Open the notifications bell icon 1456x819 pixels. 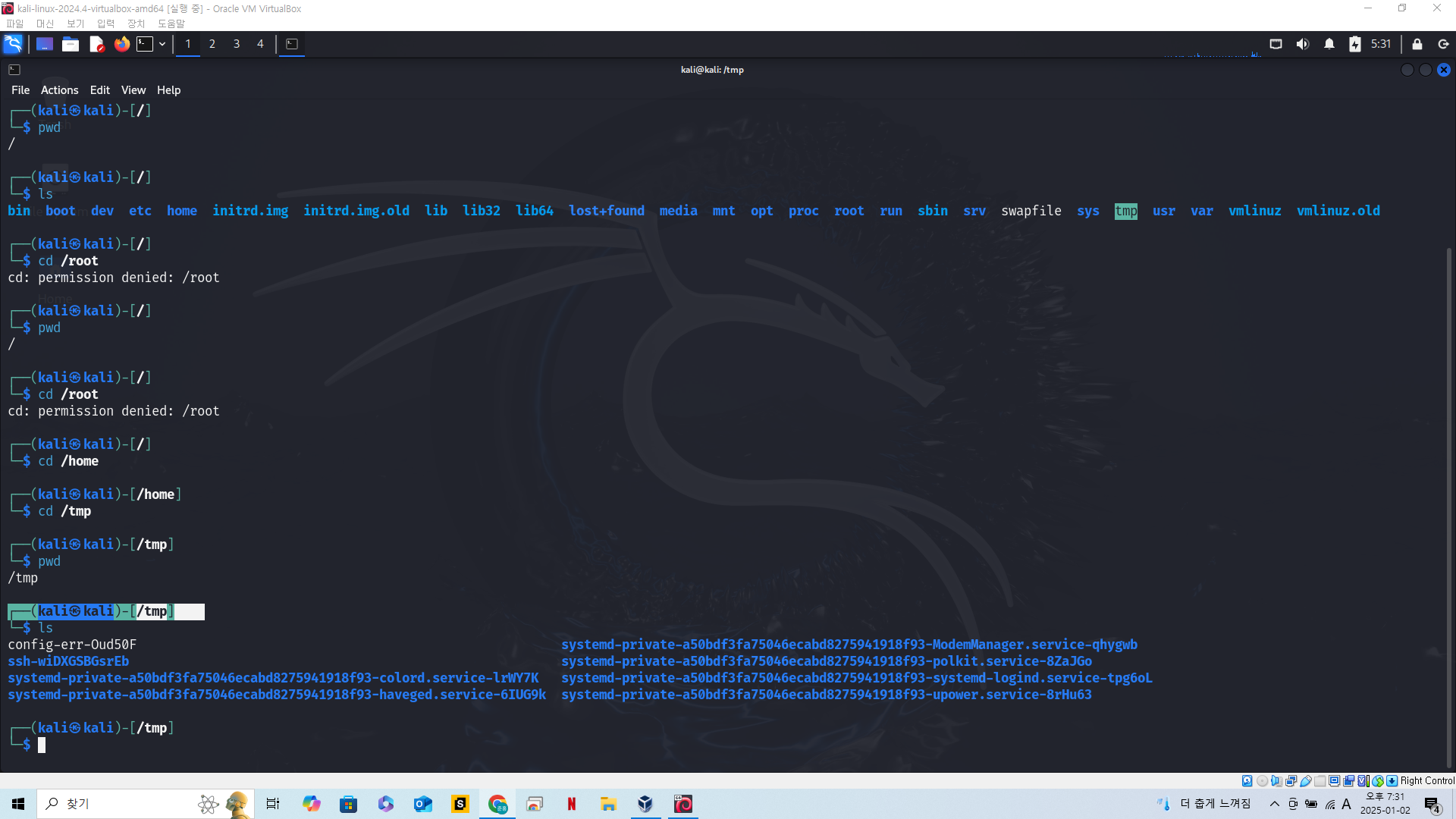(1329, 44)
